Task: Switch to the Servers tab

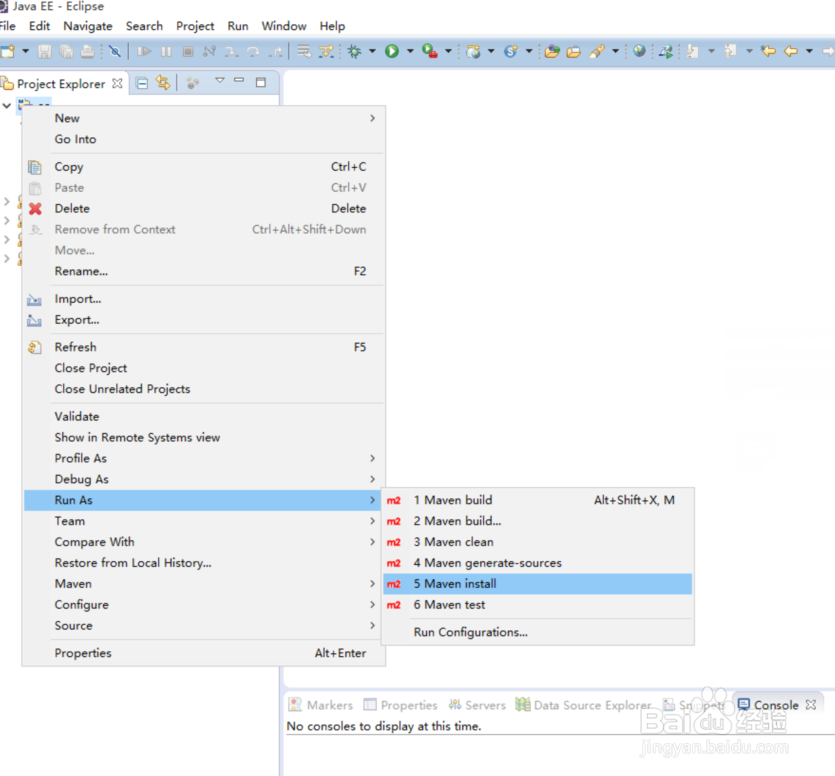Action: point(477,705)
